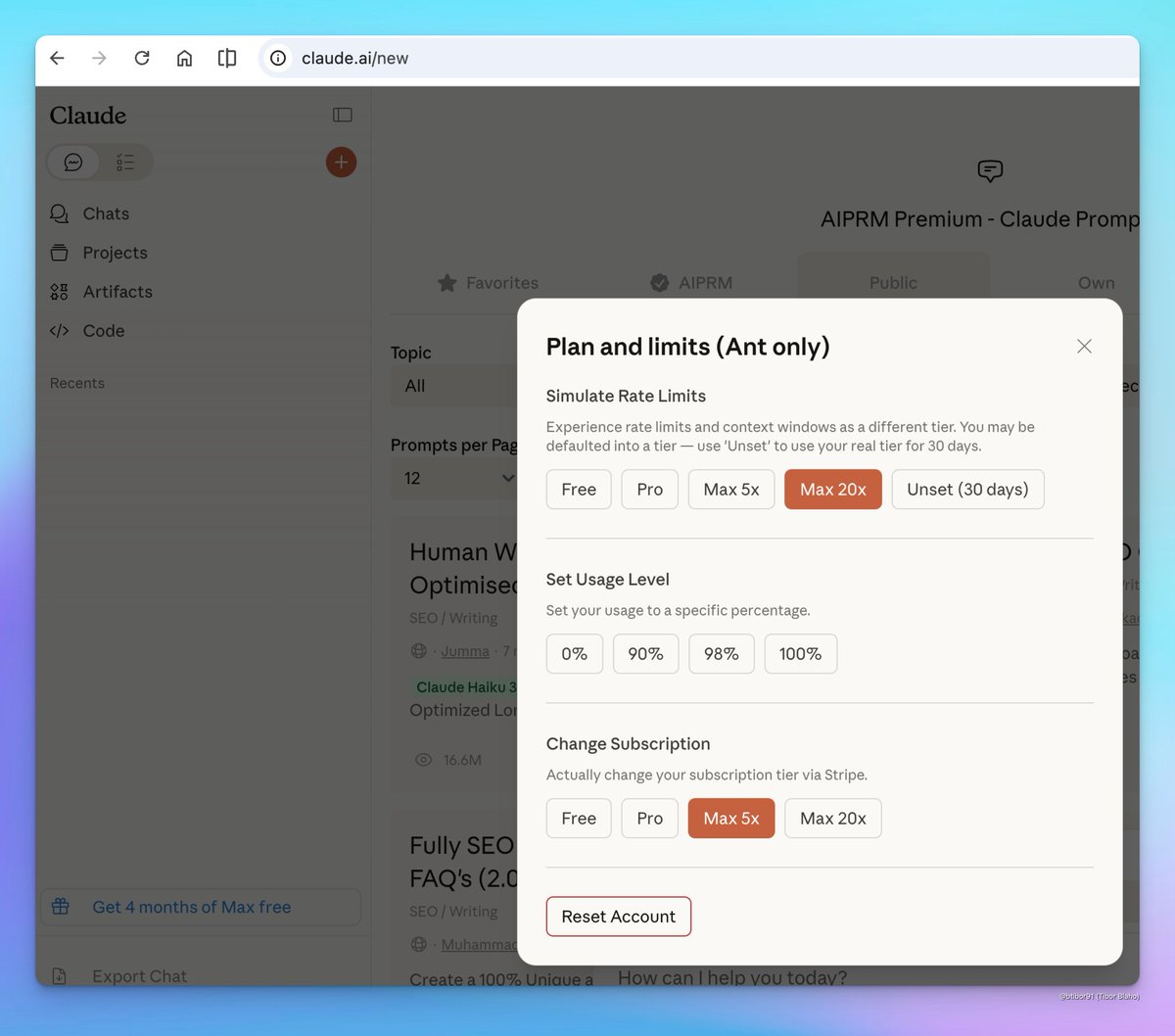Change subscription to Max 20x
The height and width of the screenshot is (1036, 1175).
[x=833, y=819]
